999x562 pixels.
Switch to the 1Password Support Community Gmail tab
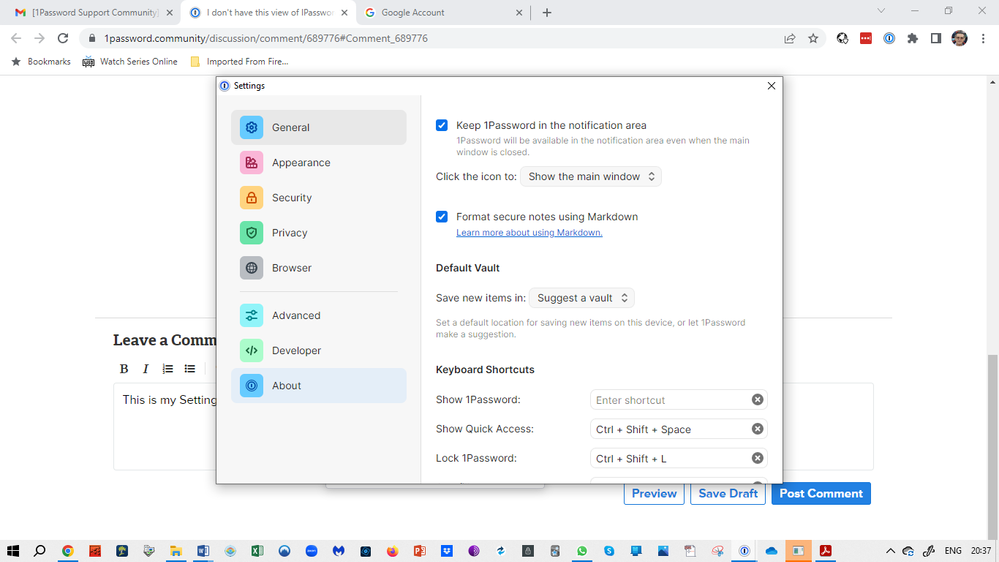click(x=90, y=13)
